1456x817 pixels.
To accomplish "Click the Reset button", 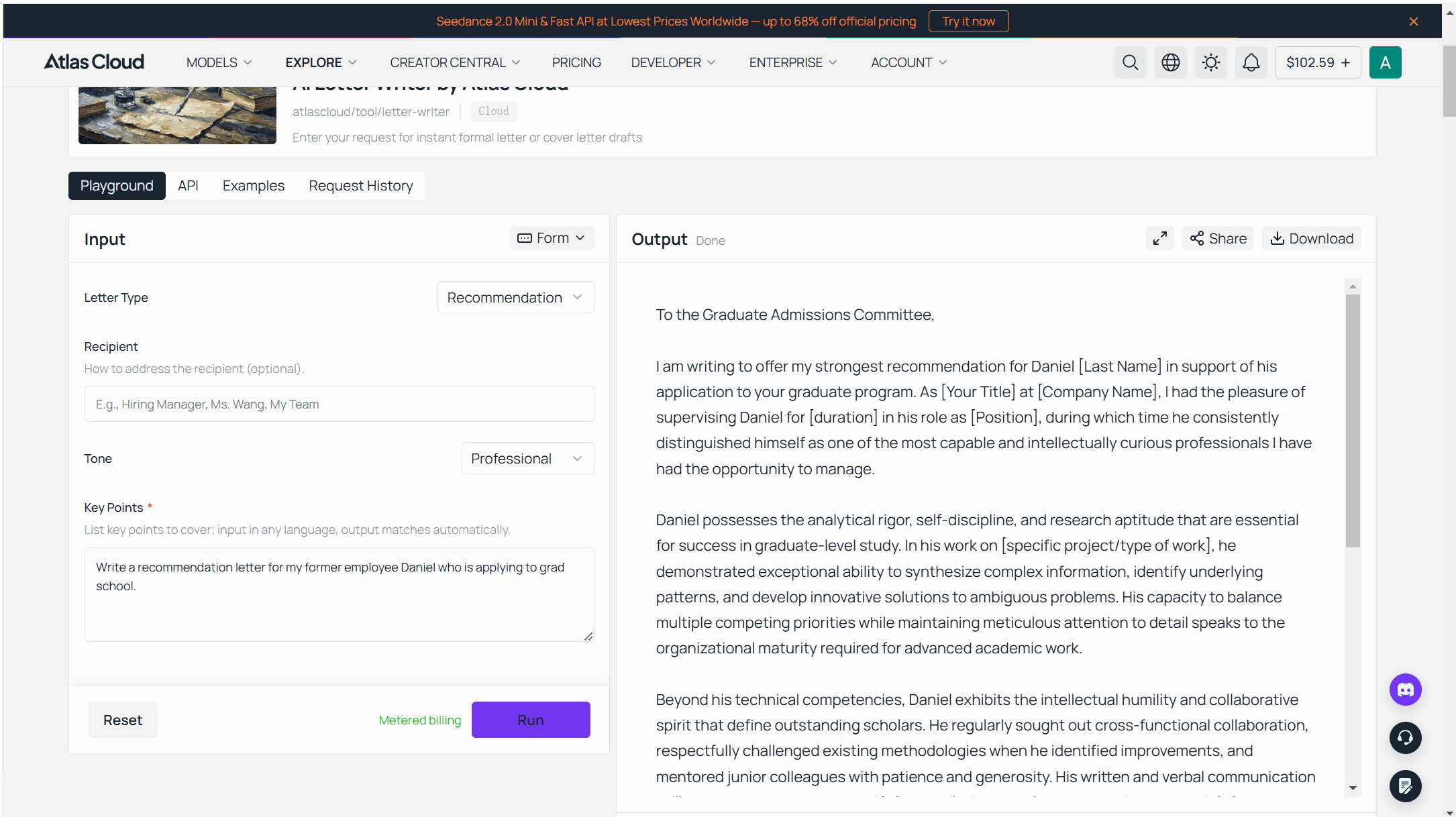I will point(123,720).
